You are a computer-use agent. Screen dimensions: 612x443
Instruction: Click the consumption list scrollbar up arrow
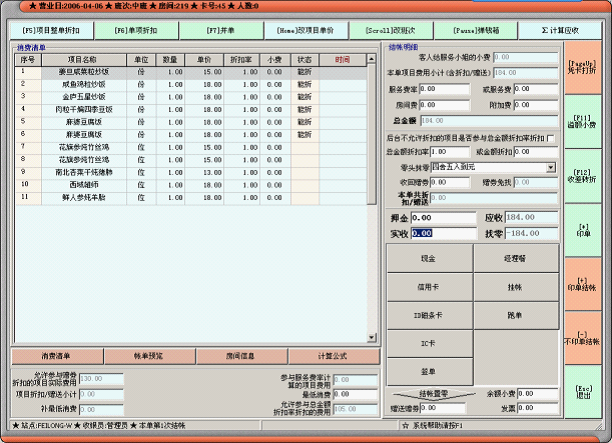[x=372, y=59]
